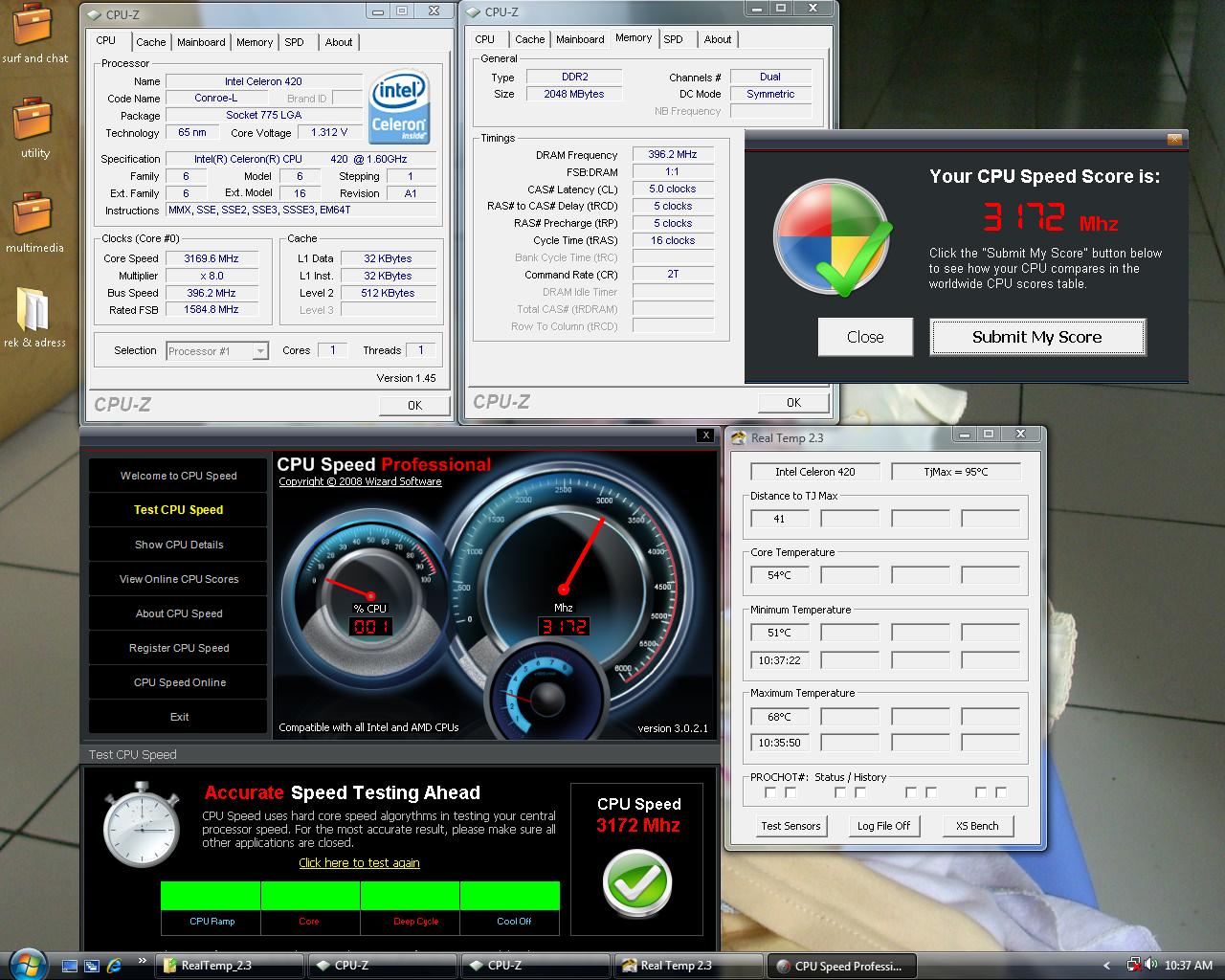Open the 'rek & adress' desktop folder
Screen dimensions: 1225x980
[33, 309]
